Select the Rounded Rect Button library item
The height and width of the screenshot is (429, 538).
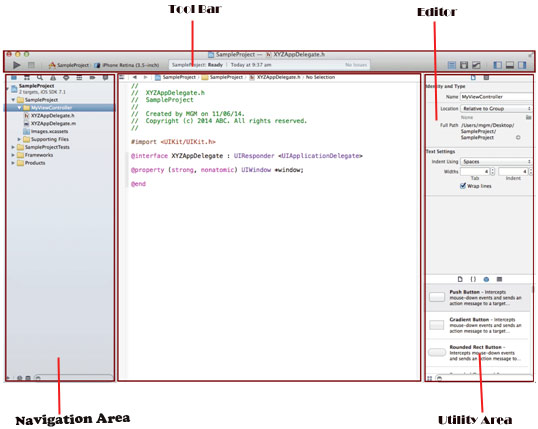pos(479,352)
